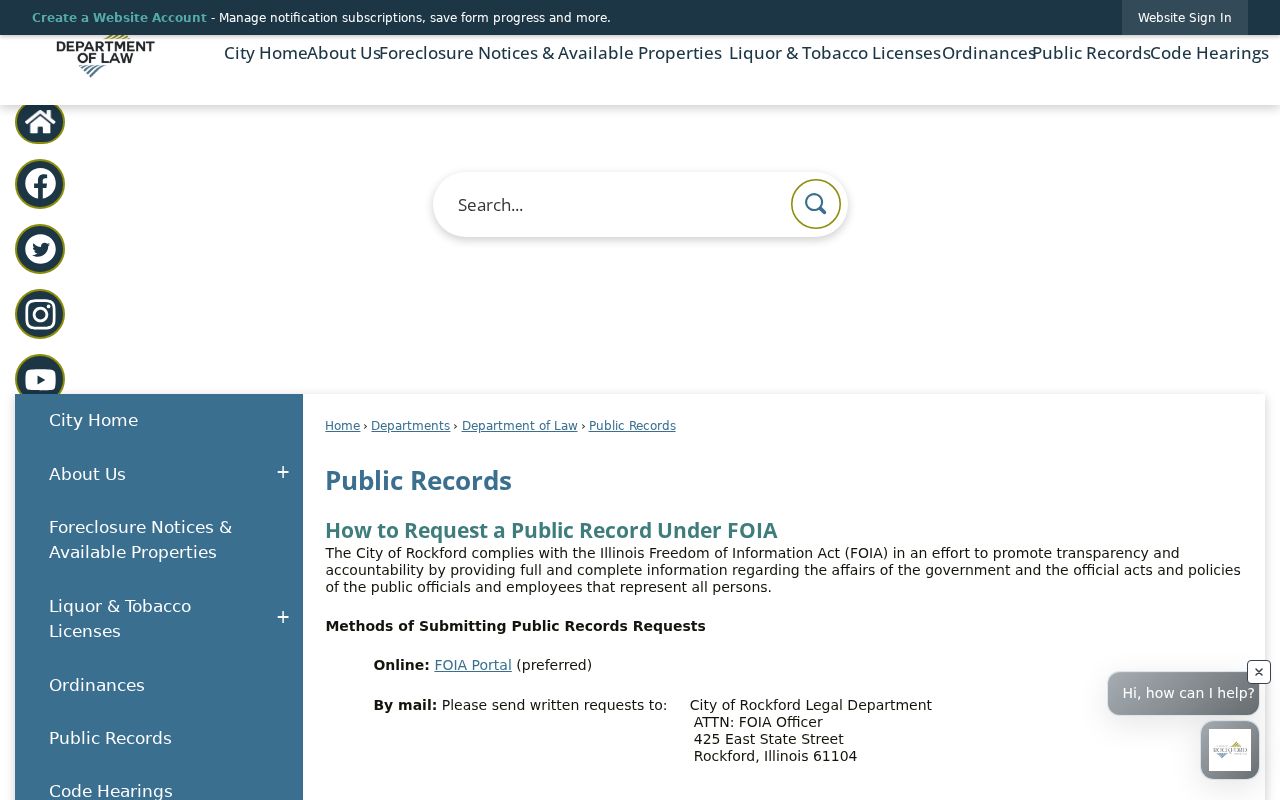Click 'How to Request a Public Record Under FOIA'
Viewport: 1280px width, 800px height.
[x=551, y=530]
